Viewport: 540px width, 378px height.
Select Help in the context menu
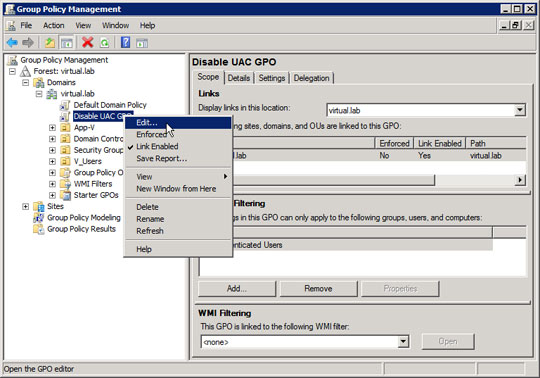178,249
